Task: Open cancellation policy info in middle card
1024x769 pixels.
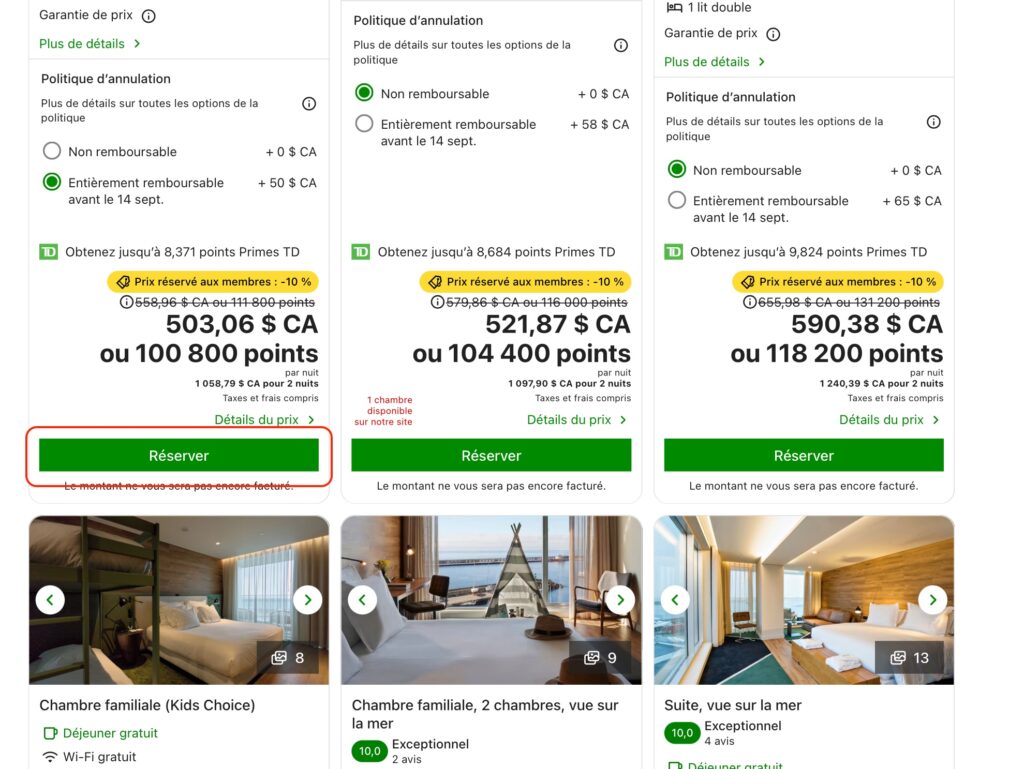Action: (621, 45)
